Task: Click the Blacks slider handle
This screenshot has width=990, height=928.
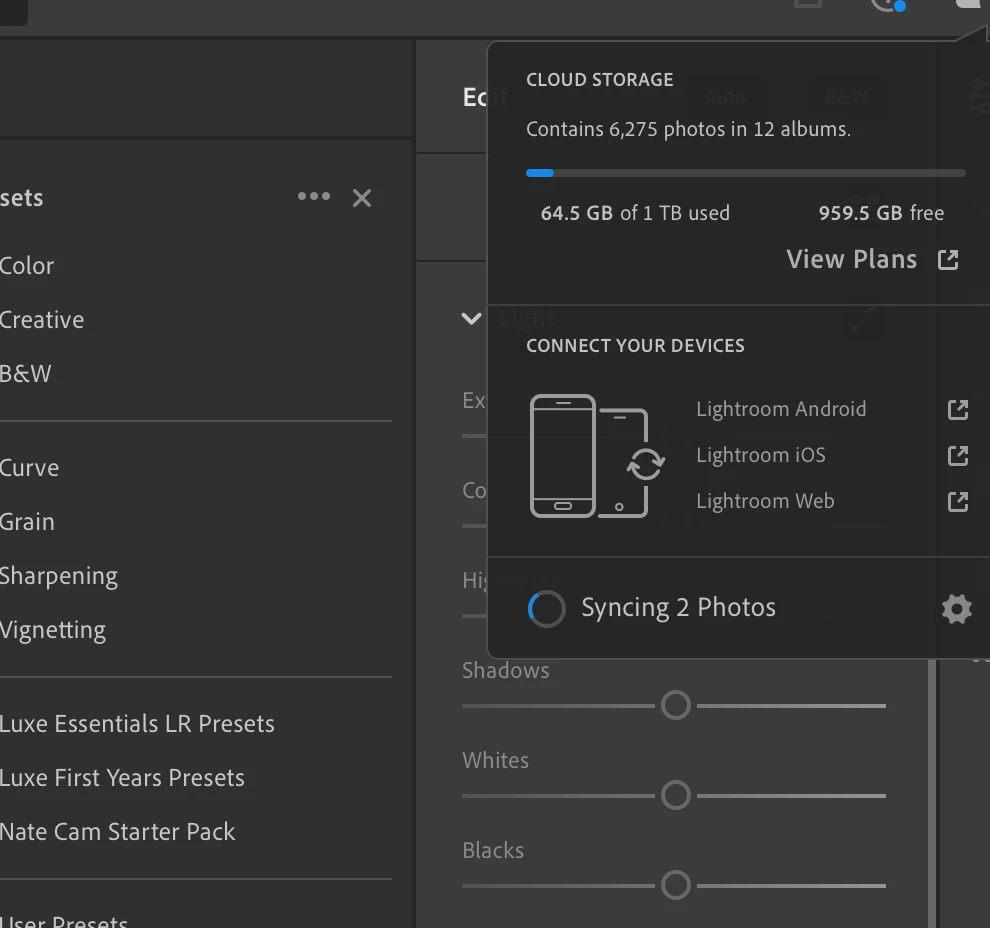Action: pos(676,885)
